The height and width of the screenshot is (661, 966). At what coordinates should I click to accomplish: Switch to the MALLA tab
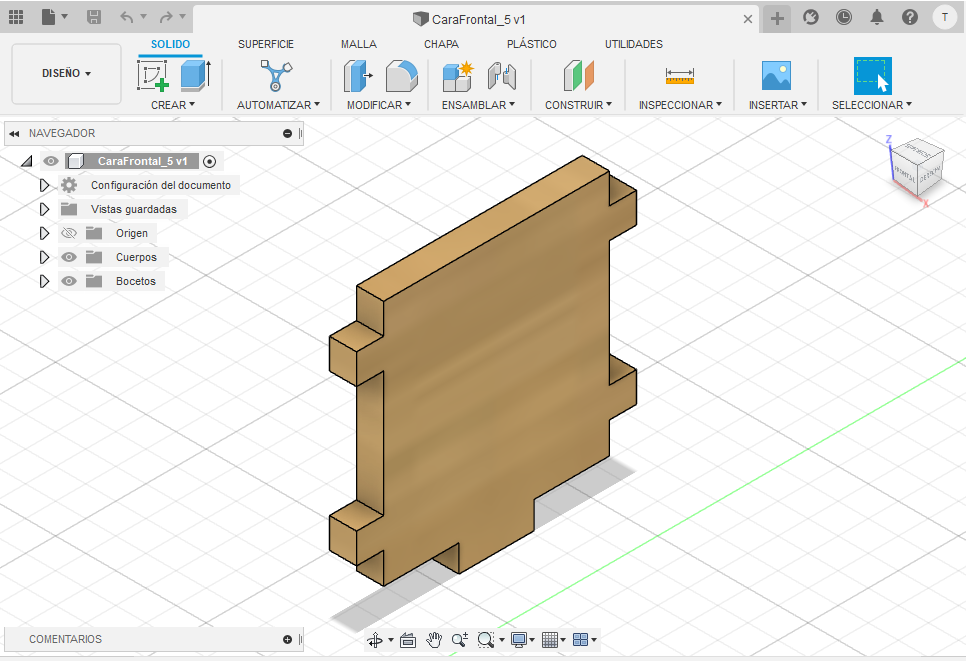[x=359, y=44]
